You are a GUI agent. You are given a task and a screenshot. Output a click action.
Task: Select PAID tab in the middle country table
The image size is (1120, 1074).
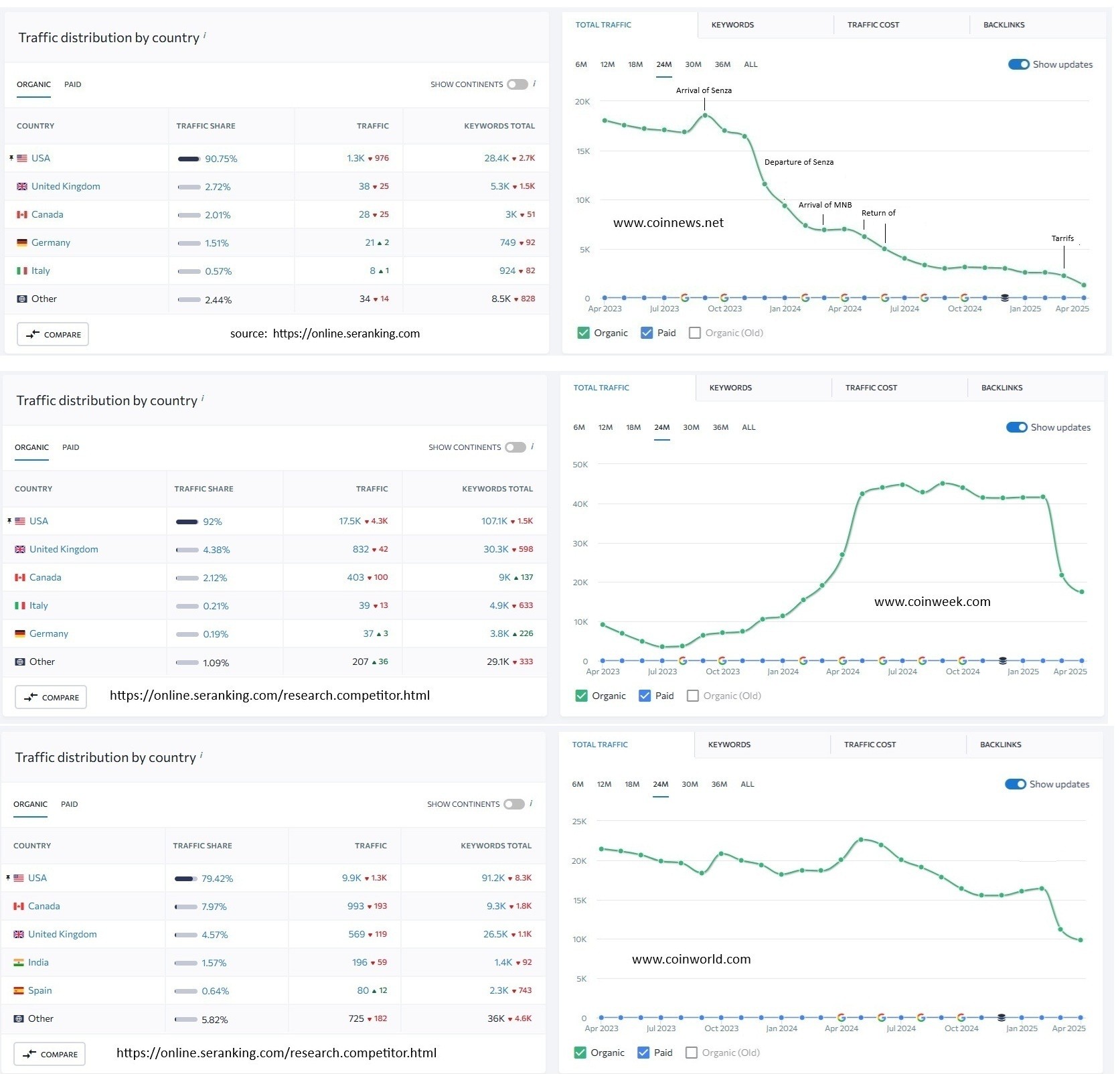[70, 447]
